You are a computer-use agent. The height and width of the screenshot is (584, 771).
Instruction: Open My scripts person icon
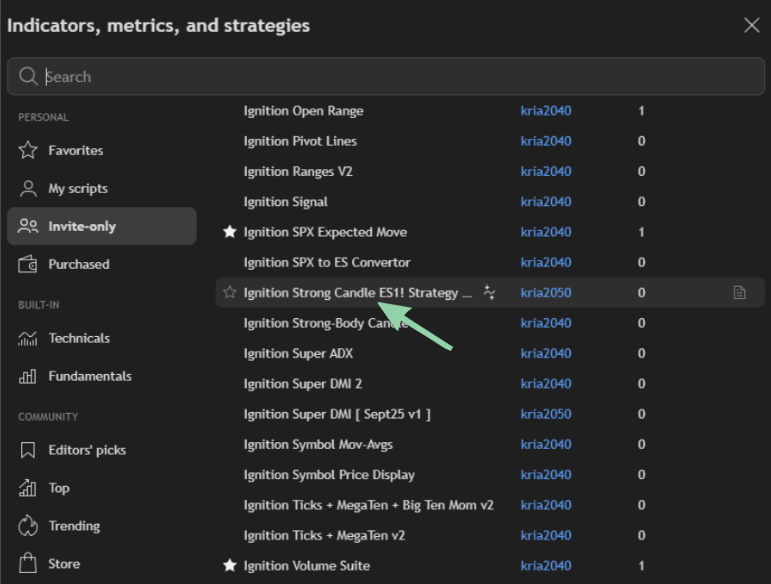tap(28, 189)
